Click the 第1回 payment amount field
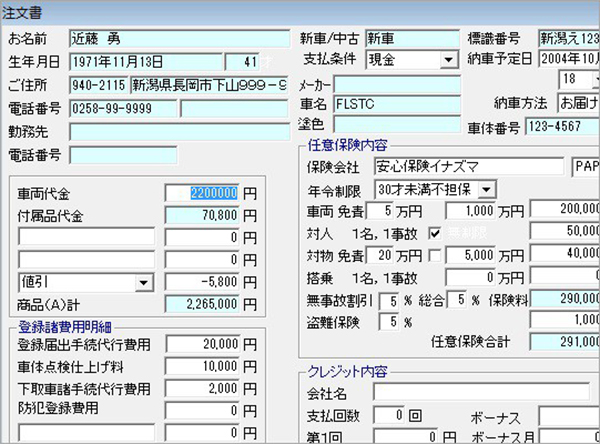 pos(406,437)
